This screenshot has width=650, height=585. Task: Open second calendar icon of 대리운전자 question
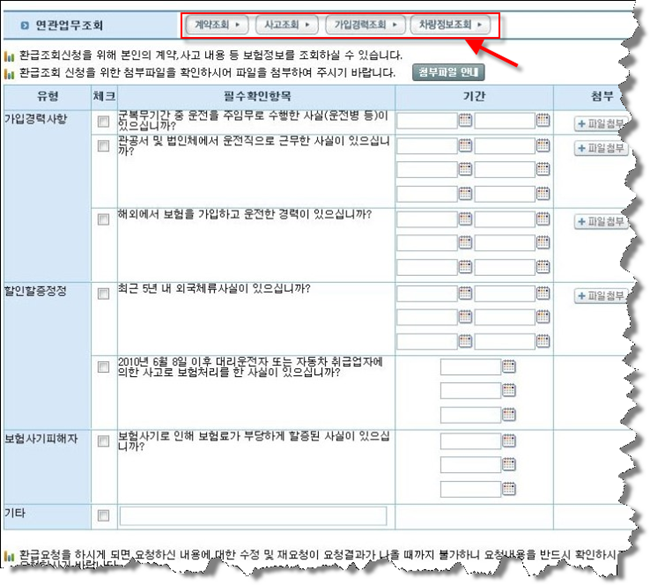[509, 390]
